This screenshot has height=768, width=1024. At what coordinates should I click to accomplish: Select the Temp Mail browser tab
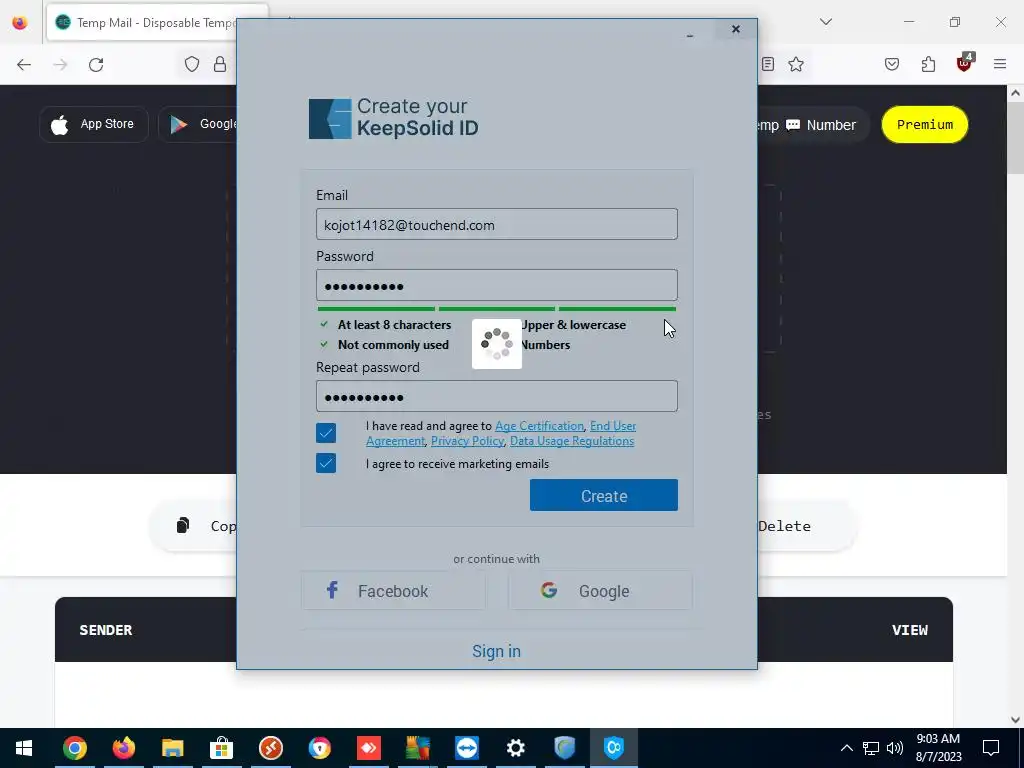coord(157,23)
